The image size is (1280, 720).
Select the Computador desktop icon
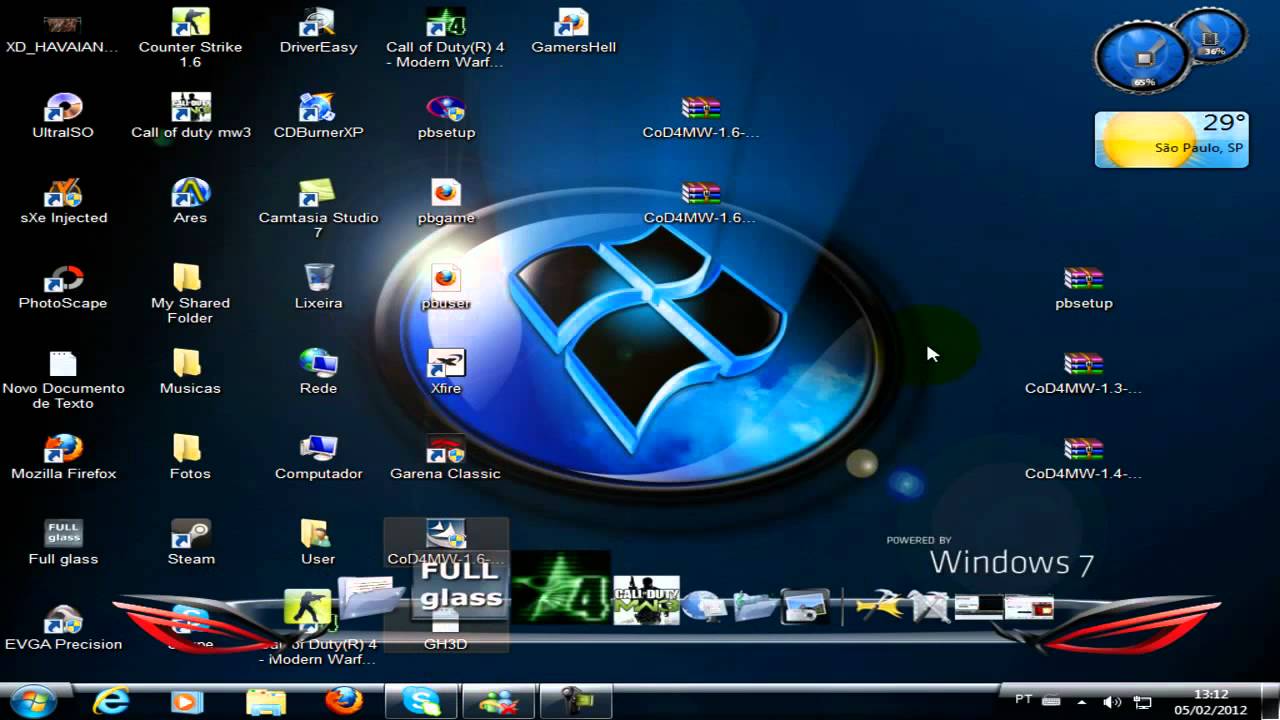[x=318, y=459]
